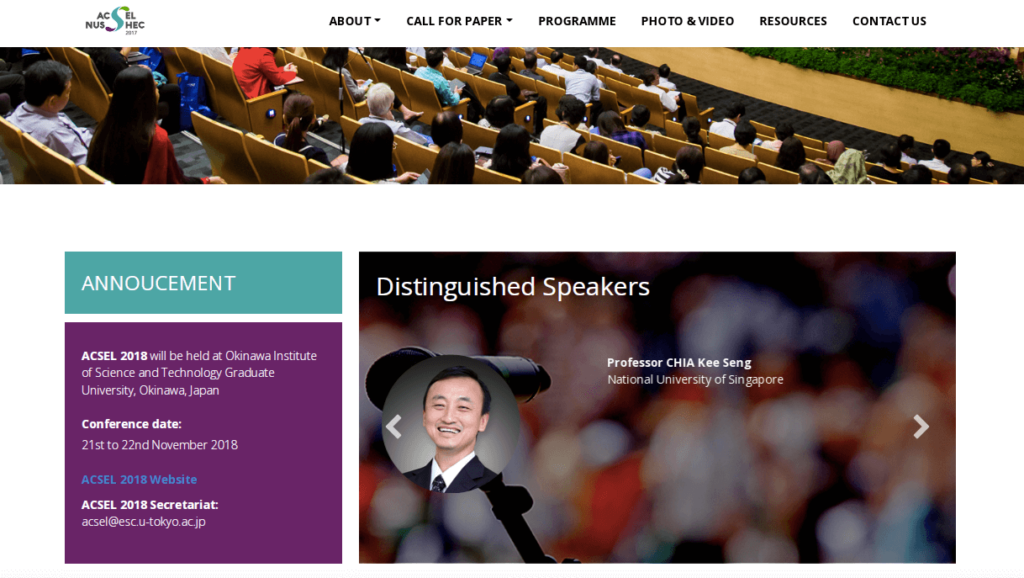The width and height of the screenshot is (1024, 578).
Task: Click the ACSEL NUS HEC 2017 logo
Action: tap(115, 20)
